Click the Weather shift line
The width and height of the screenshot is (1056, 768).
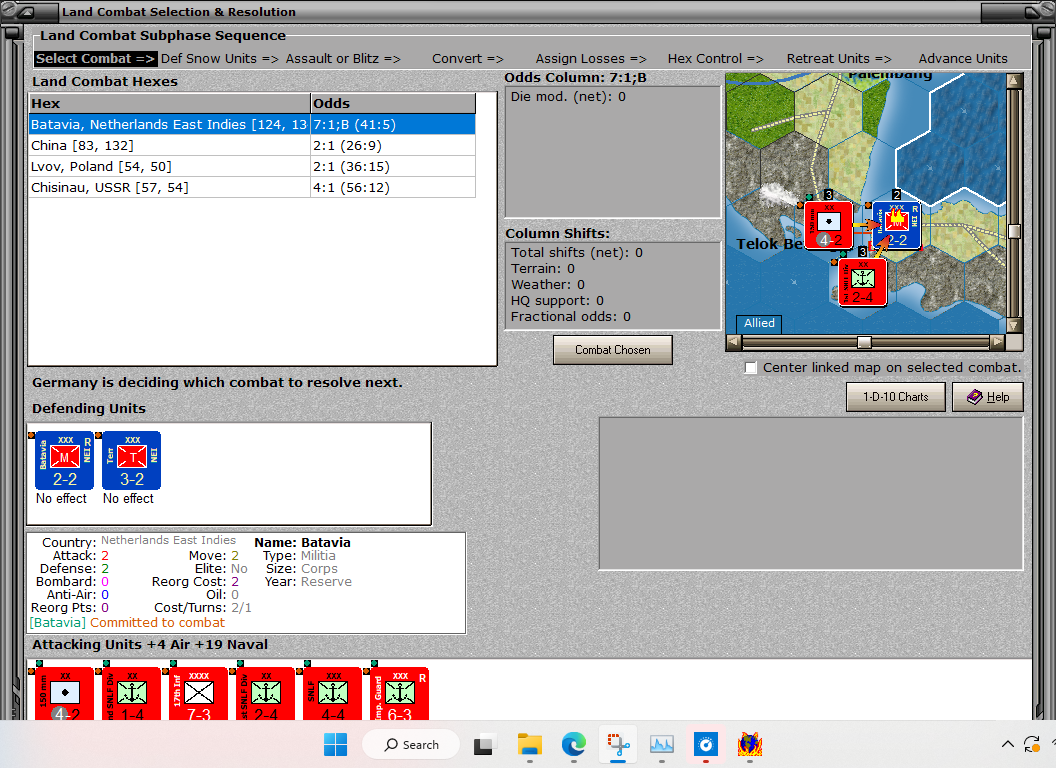point(548,284)
